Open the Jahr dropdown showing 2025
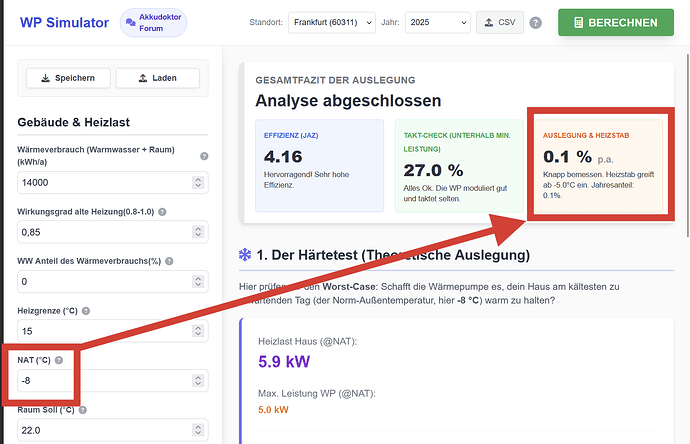This screenshot has height=444, width=690. coord(437,22)
